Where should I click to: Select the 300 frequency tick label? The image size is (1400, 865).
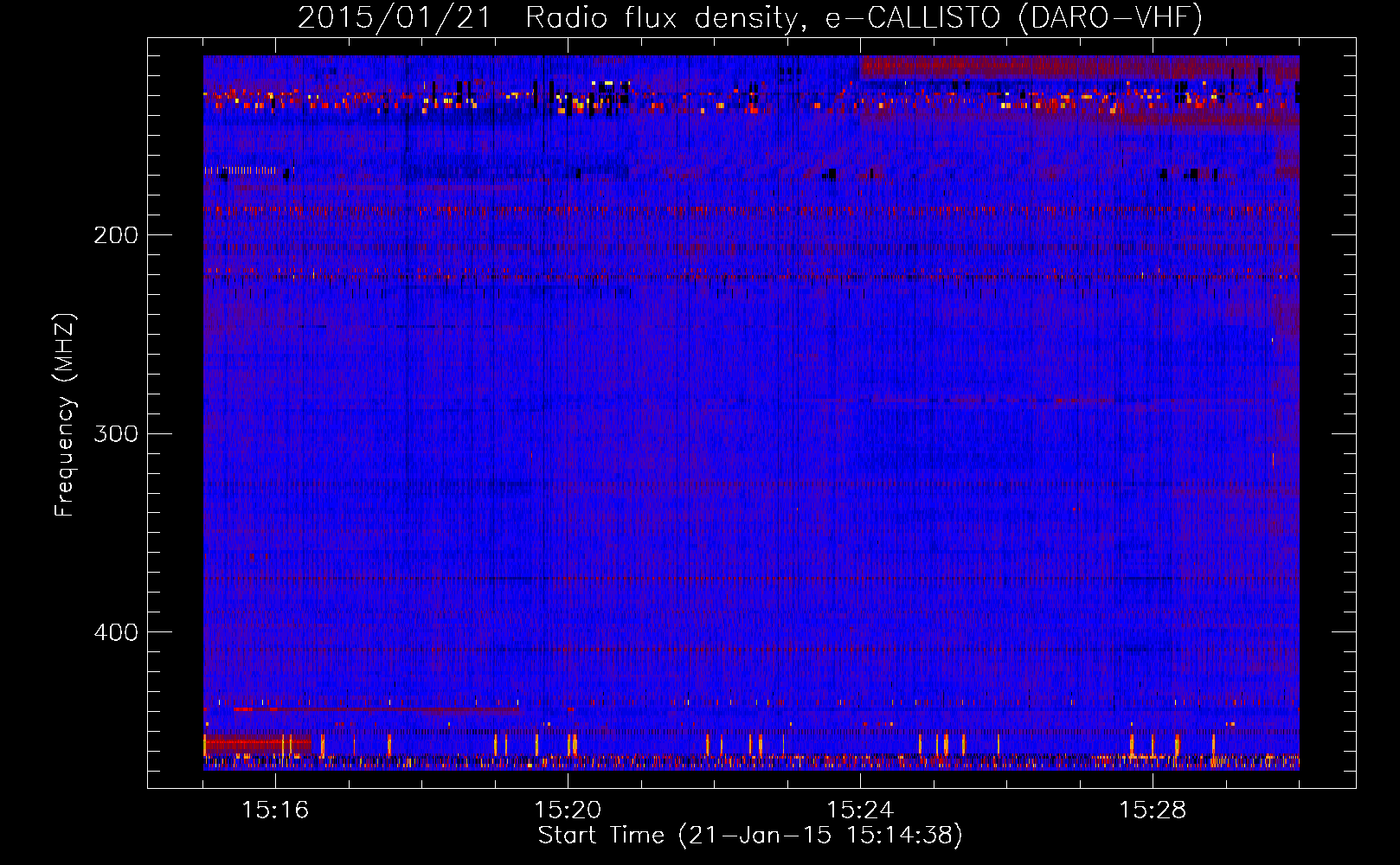pos(115,433)
